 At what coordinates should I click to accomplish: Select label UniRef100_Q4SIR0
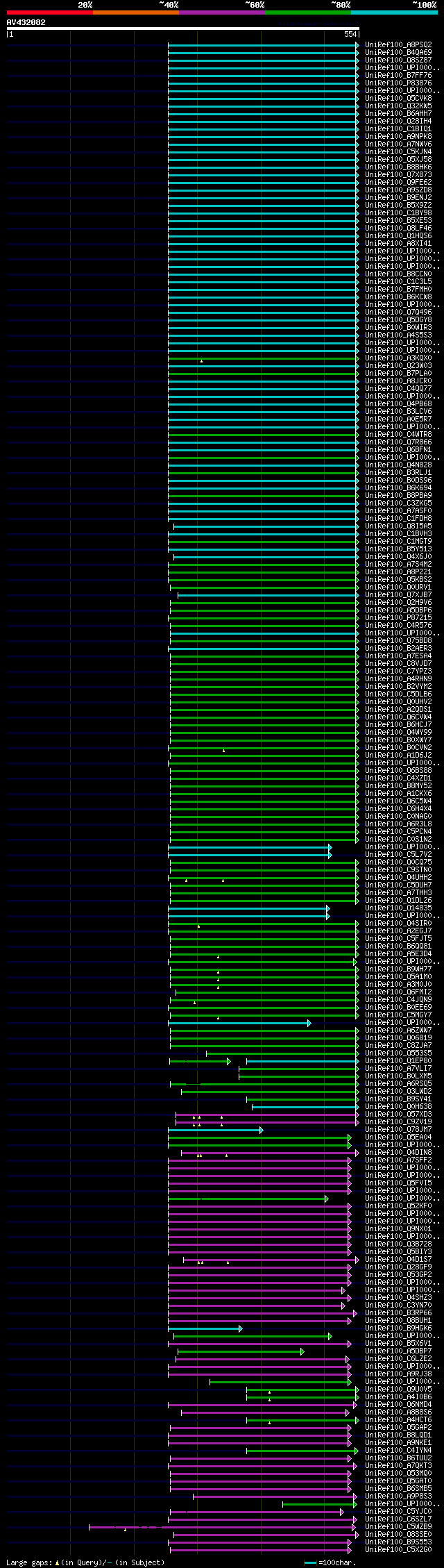[398, 923]
